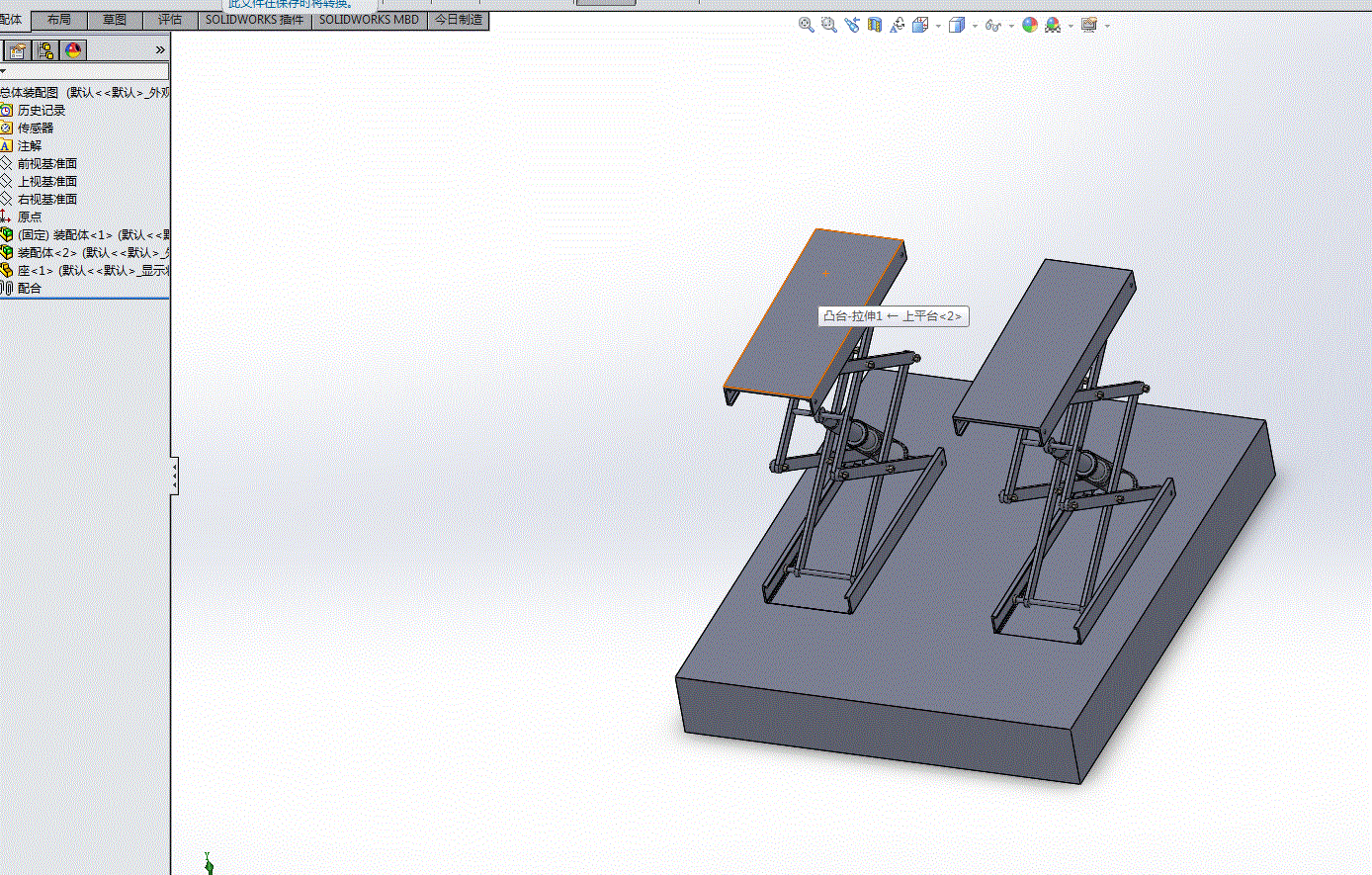Click the Previous View icon

852,25
